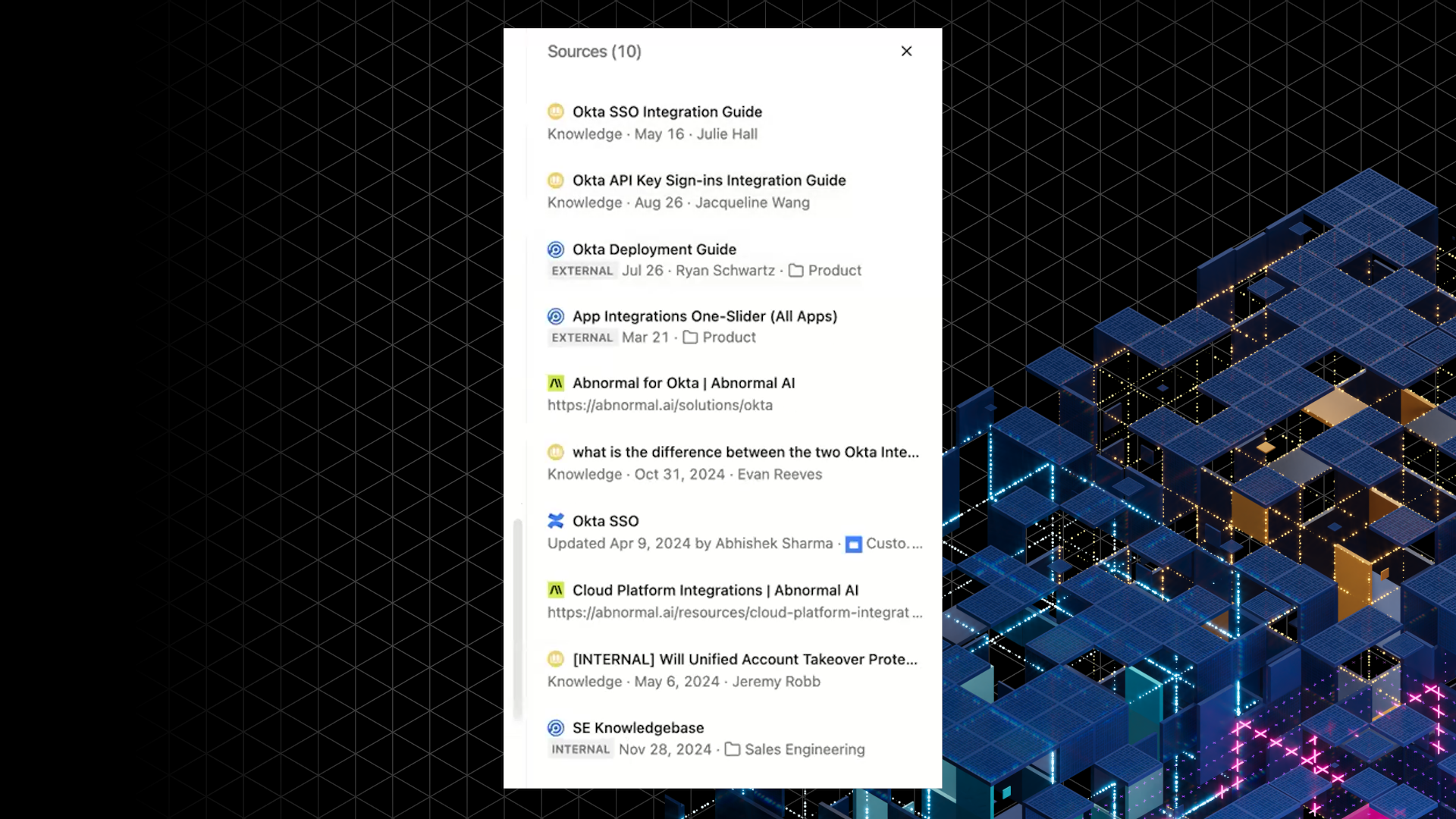The height and width of the screenshot is (819, 1456).
Task: Open [INTERNAL] Will Unified Account Takeover source
Action: tap(745, 659)
